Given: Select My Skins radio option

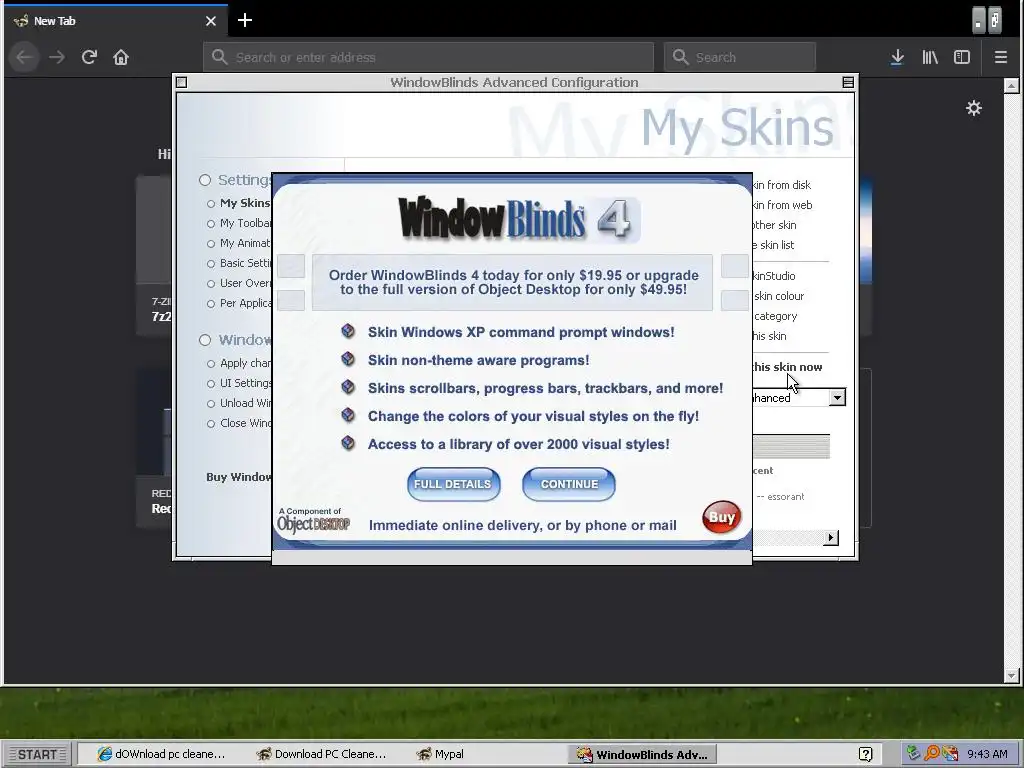Looking at the screenshot, I should [x=211, y=204].
